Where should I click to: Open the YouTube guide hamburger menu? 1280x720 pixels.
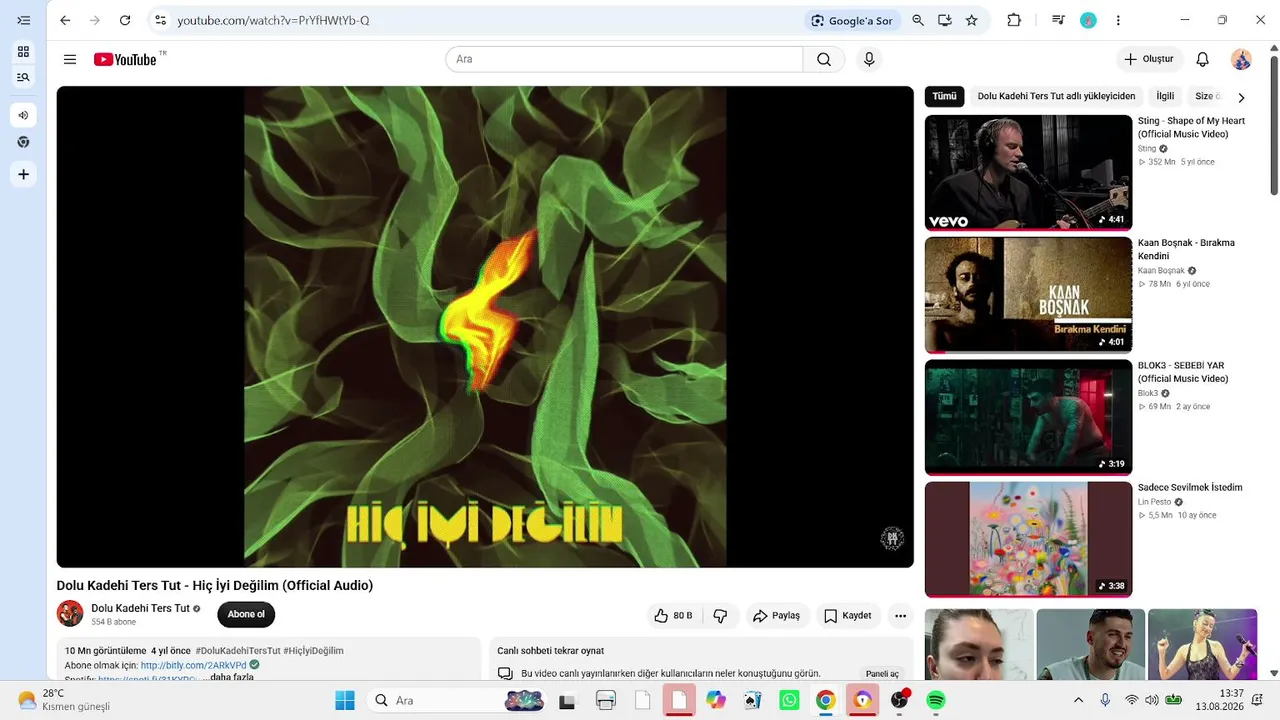70,59
